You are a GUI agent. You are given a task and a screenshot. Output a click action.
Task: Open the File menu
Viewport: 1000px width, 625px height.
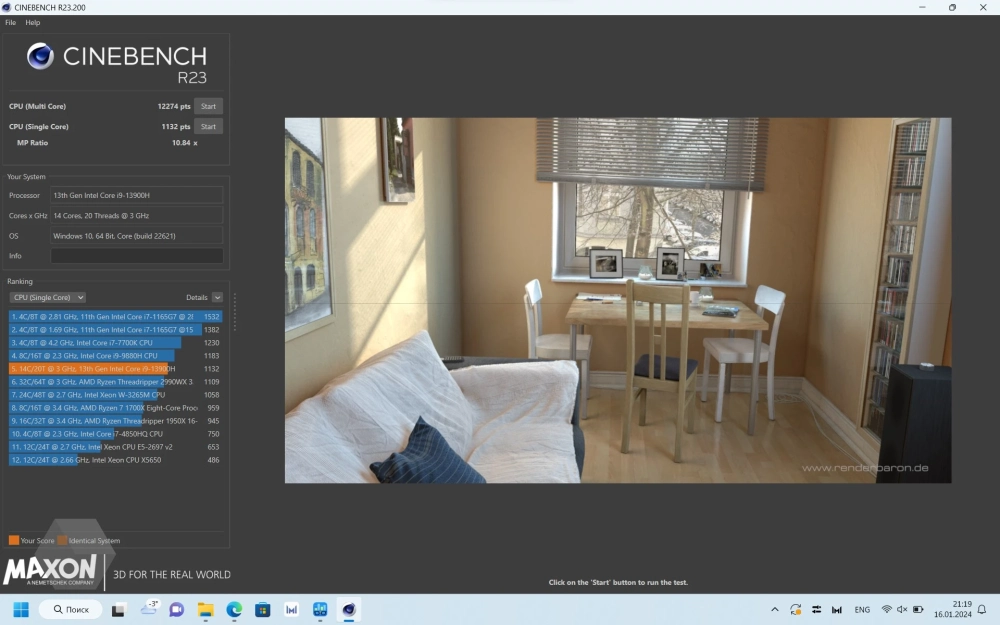coord(10,22)
